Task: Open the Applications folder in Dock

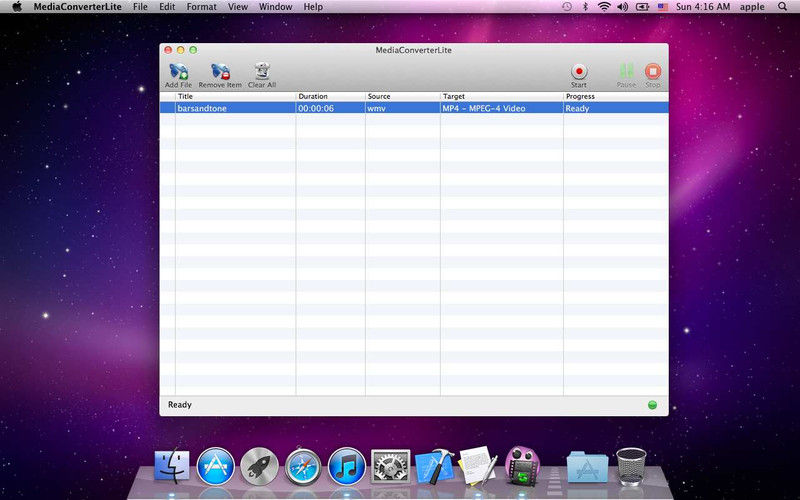Action: [587, 466]
